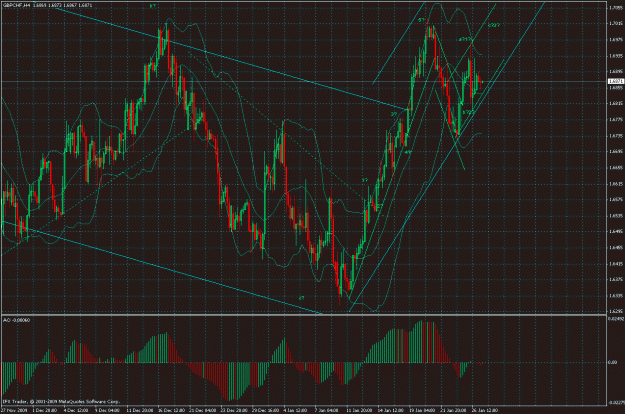Click the '11 Dec 20:00' time axis label
The width and height of the screenshot is (625, 414).
pyautogui.click(x=139, y=410)
